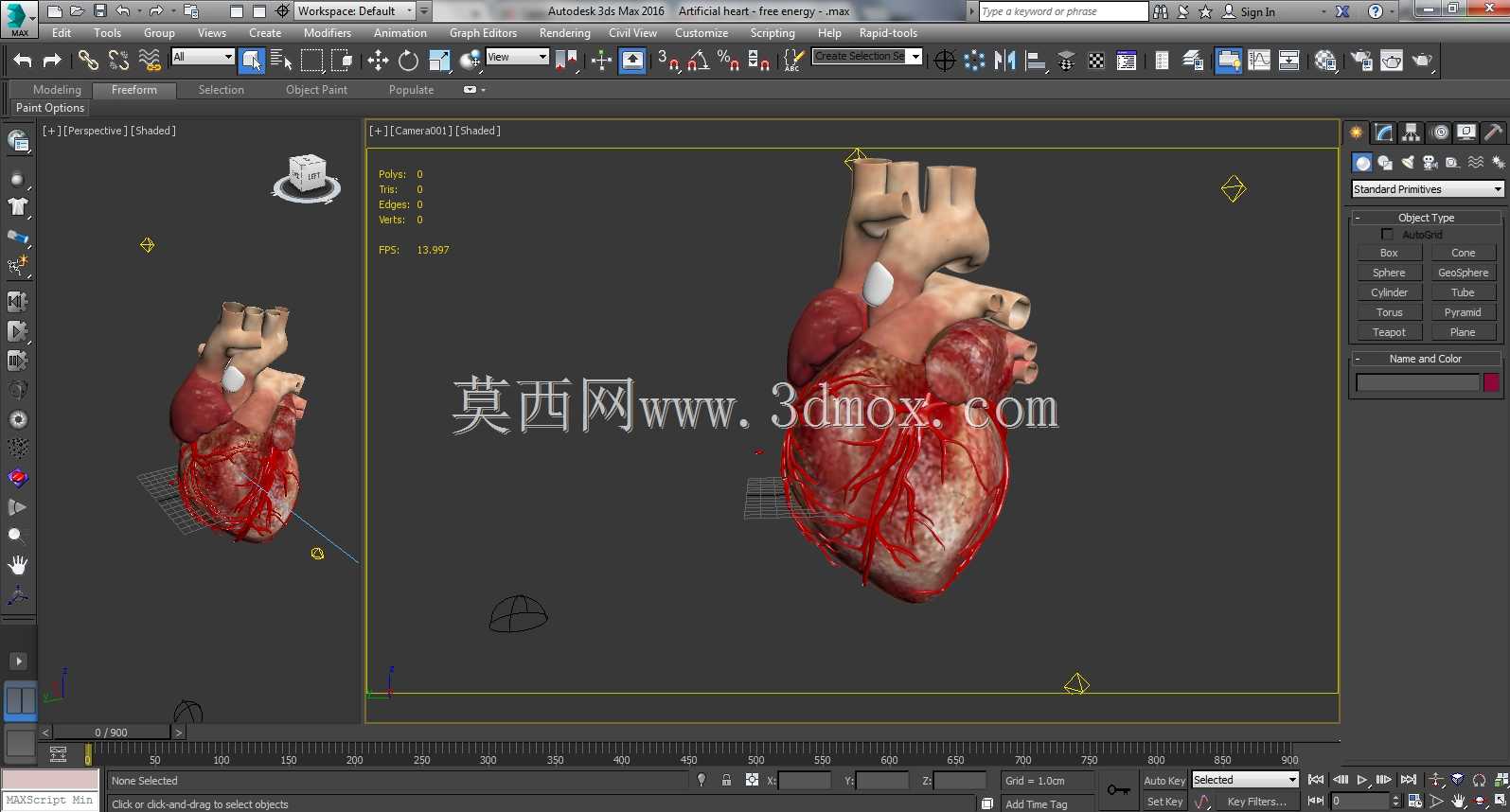Open Standard Primitives category dropdown

[1428, 189]
